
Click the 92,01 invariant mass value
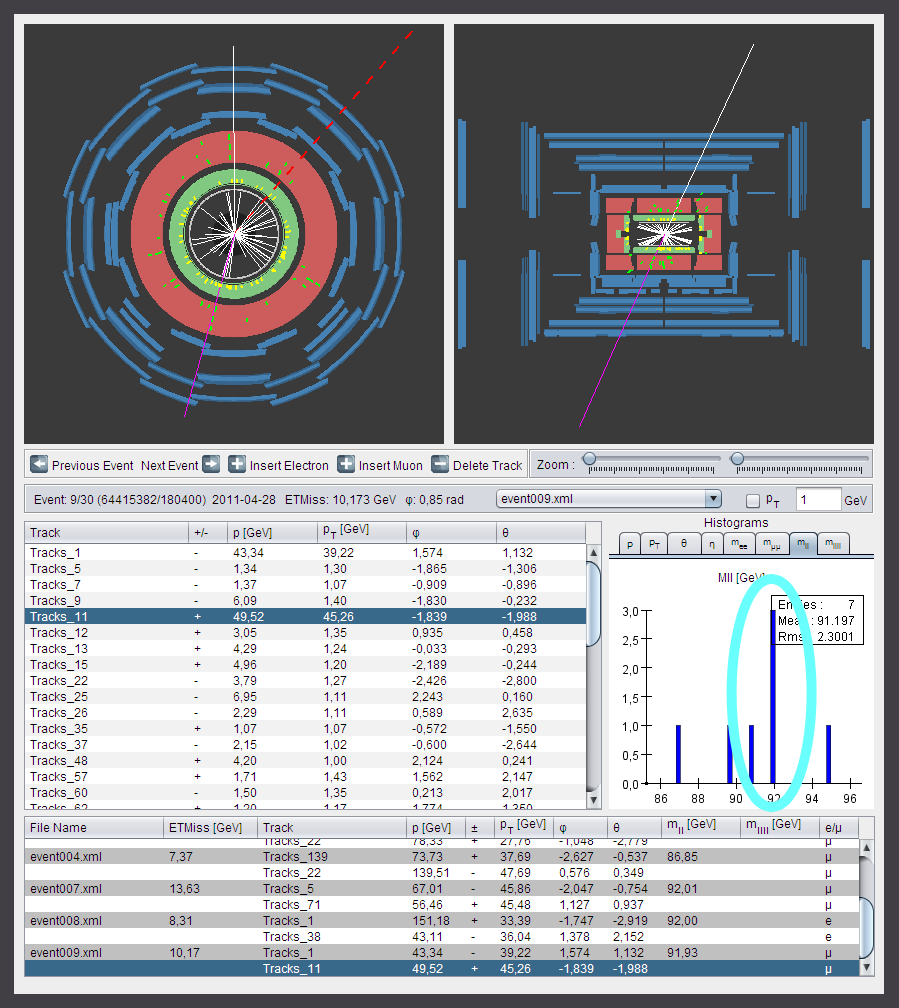[x=682, y=889]
